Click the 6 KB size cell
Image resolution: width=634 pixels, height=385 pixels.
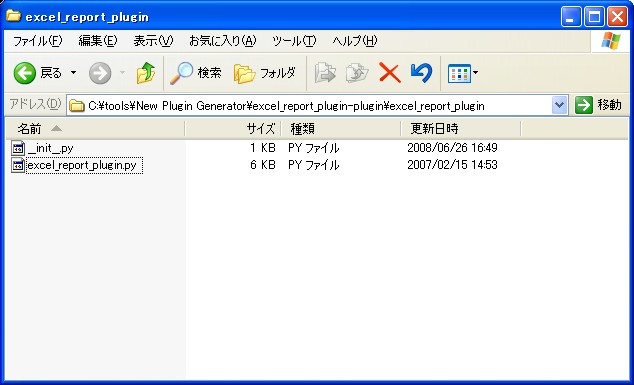pyautogui.click(x=262, y=165)
